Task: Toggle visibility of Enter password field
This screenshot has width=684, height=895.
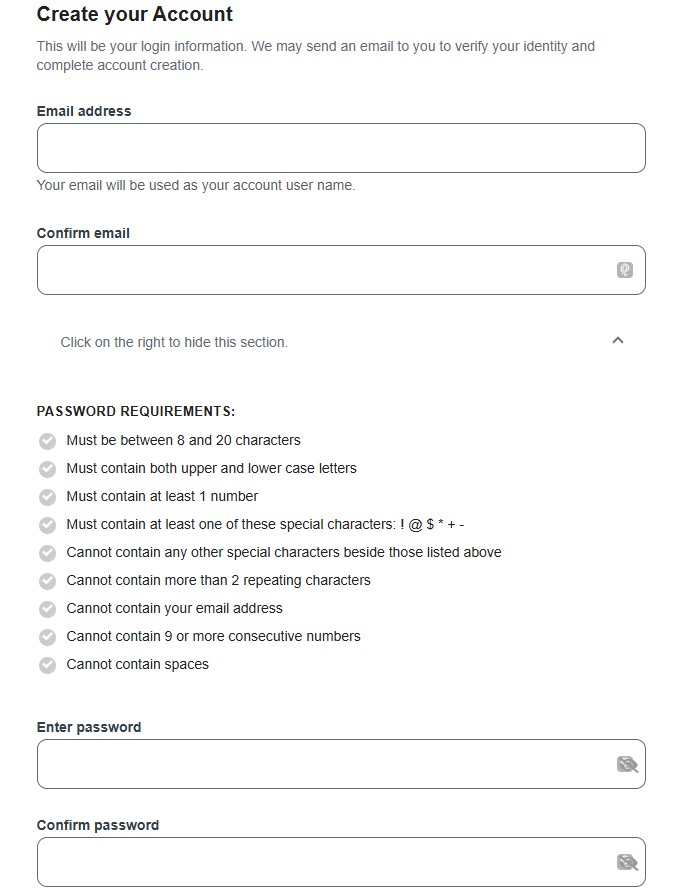Action: click(x=627, y=765)
